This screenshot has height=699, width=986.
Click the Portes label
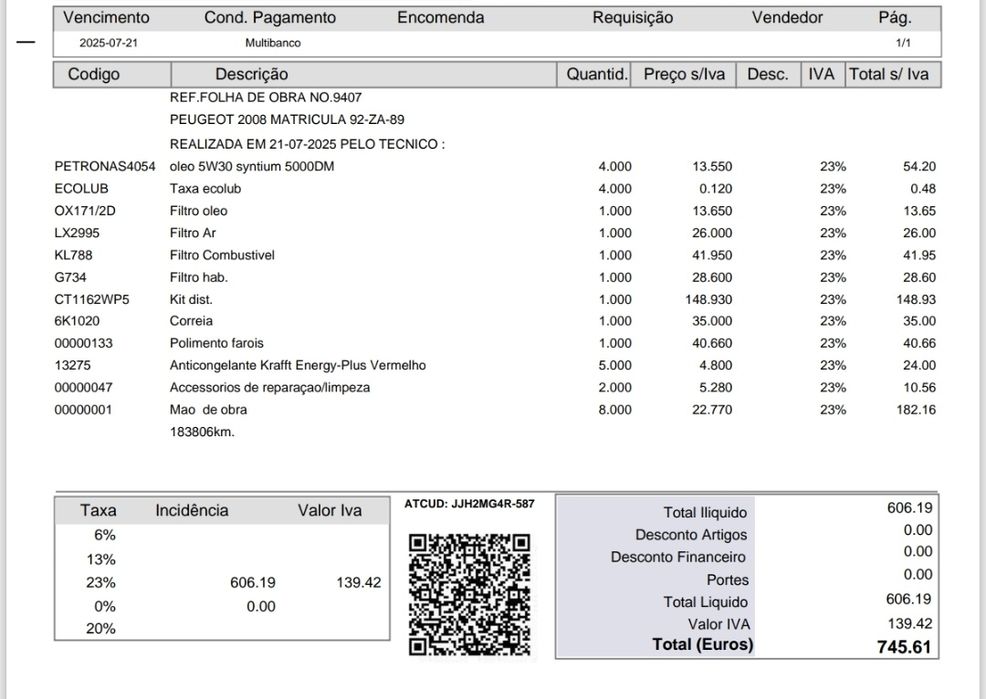point(728,580)
